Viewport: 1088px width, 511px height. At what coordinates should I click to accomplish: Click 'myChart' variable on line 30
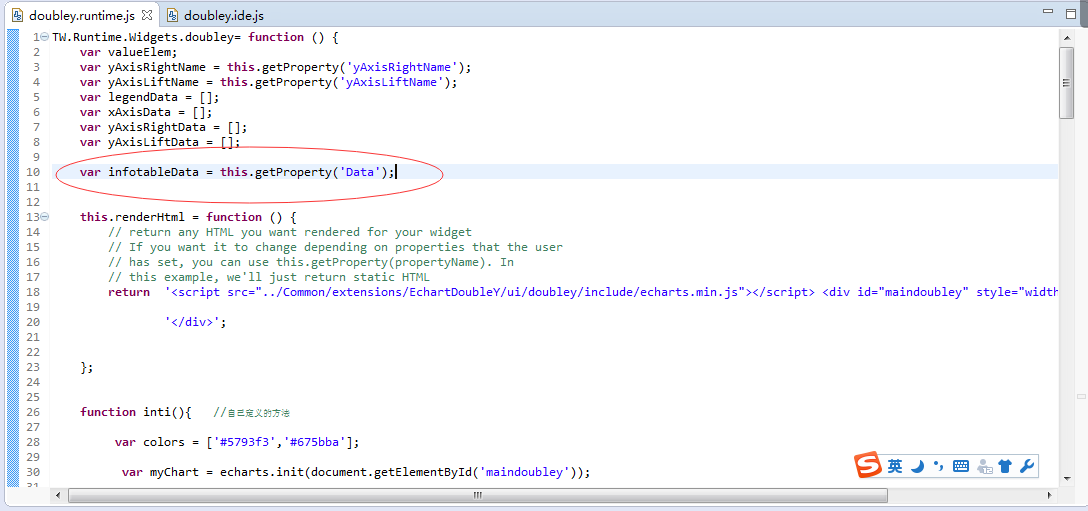175,472
